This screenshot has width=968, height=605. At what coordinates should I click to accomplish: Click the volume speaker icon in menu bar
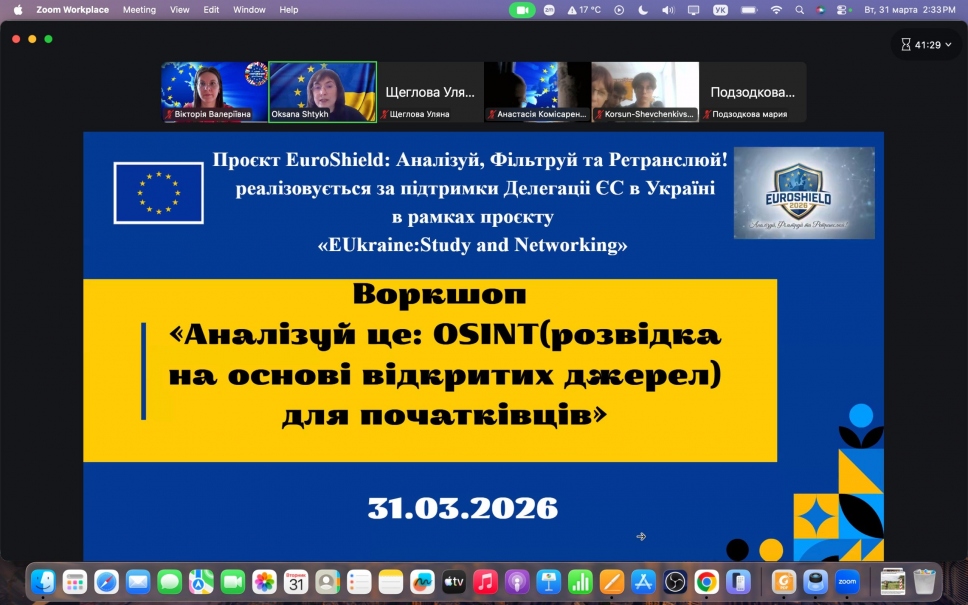point(665,10)
